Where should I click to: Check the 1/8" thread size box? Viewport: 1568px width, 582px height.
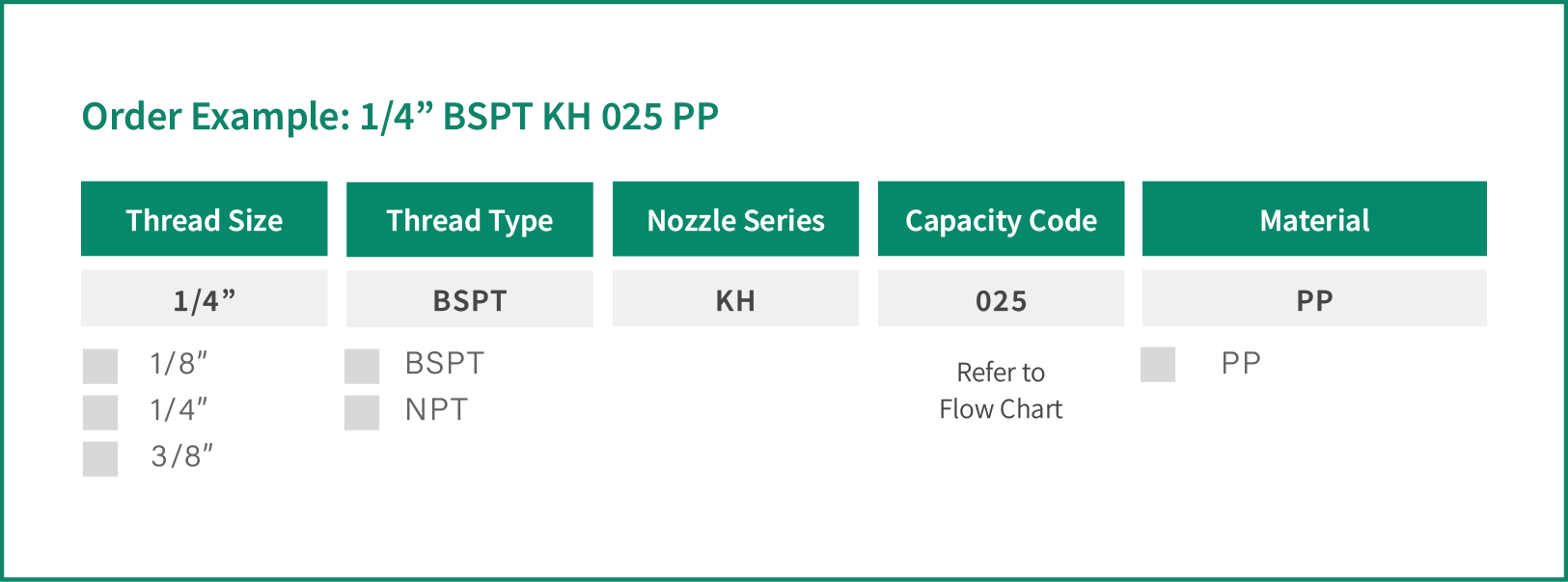coord(100,367)
